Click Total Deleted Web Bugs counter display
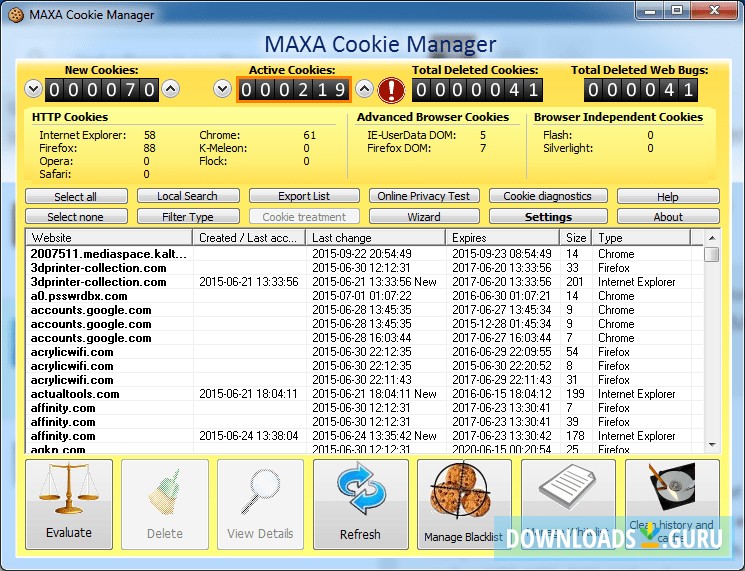 [641, 89]
